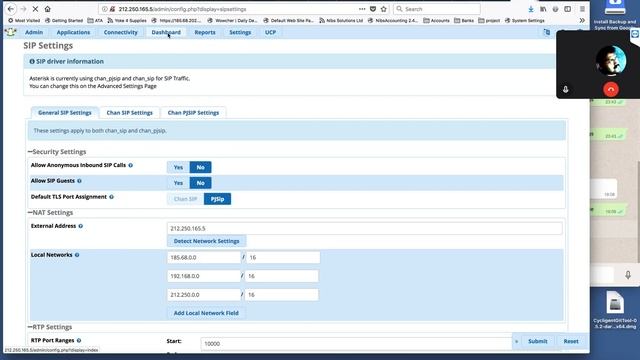Screen dimensions: 640x360
Task: Focus the External Address input field
Action: tap(364, 229)
